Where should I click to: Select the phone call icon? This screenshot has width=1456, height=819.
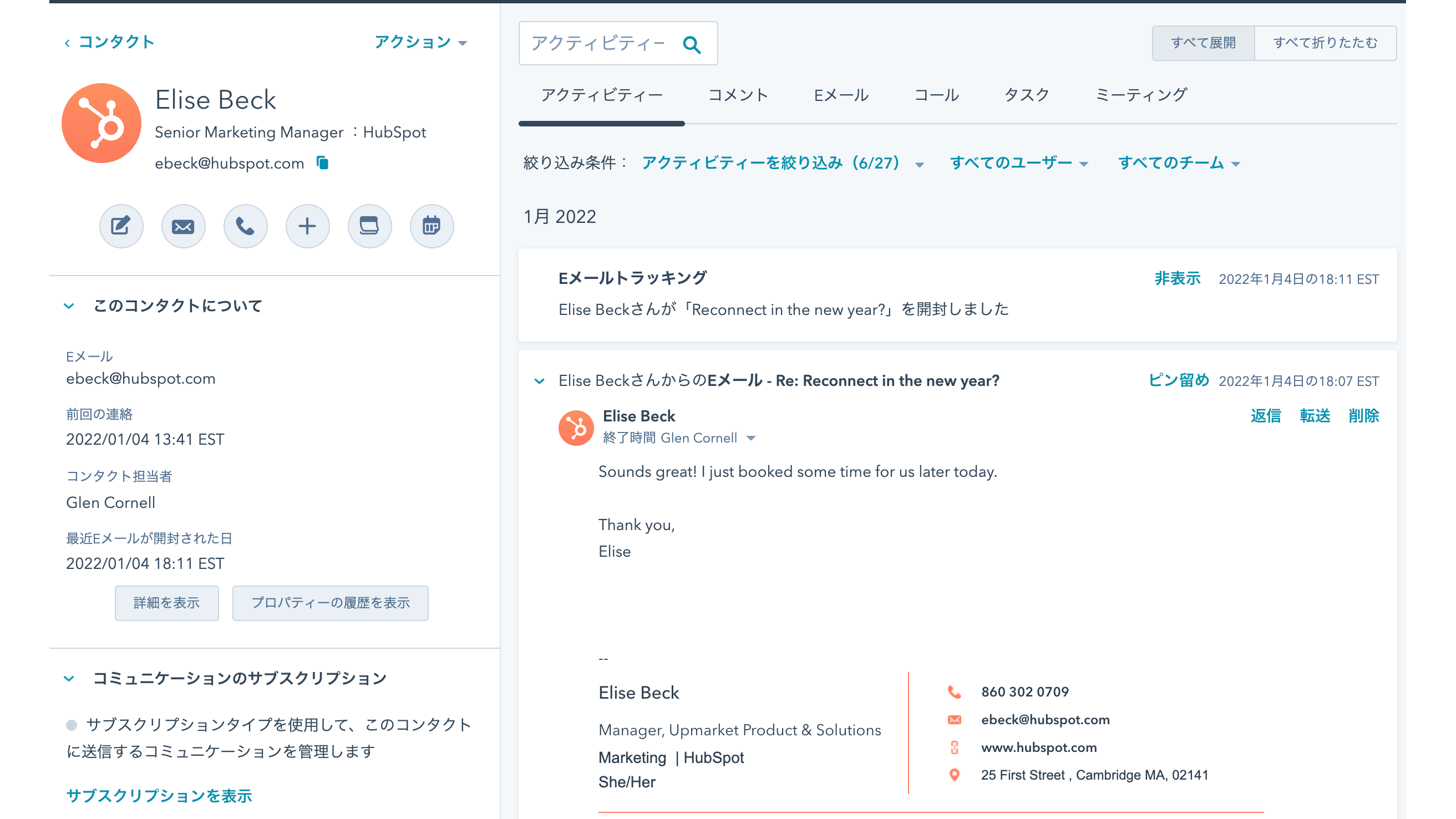[245, 226]
